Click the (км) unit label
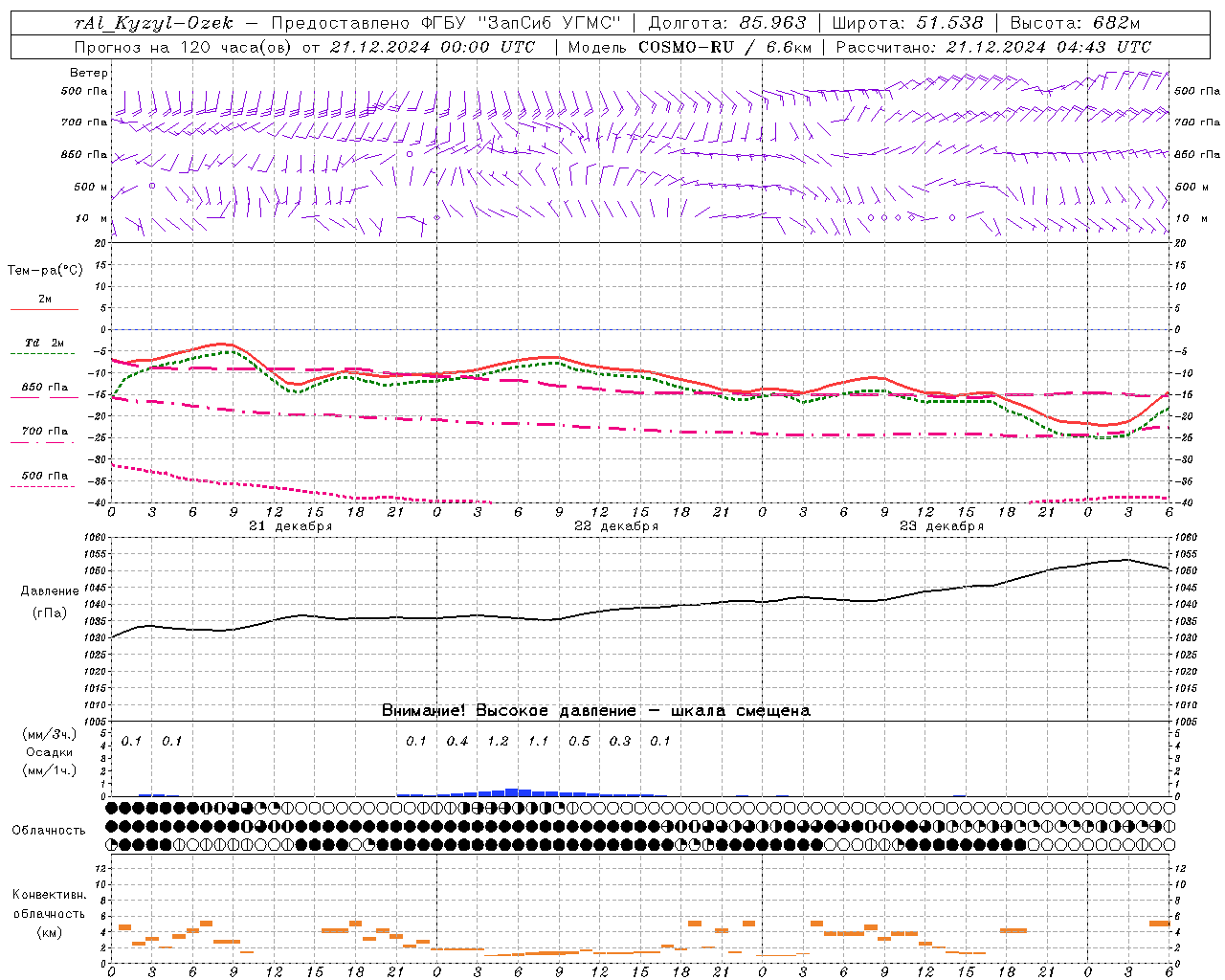1225x980 pixels. (x=49, y=932)
